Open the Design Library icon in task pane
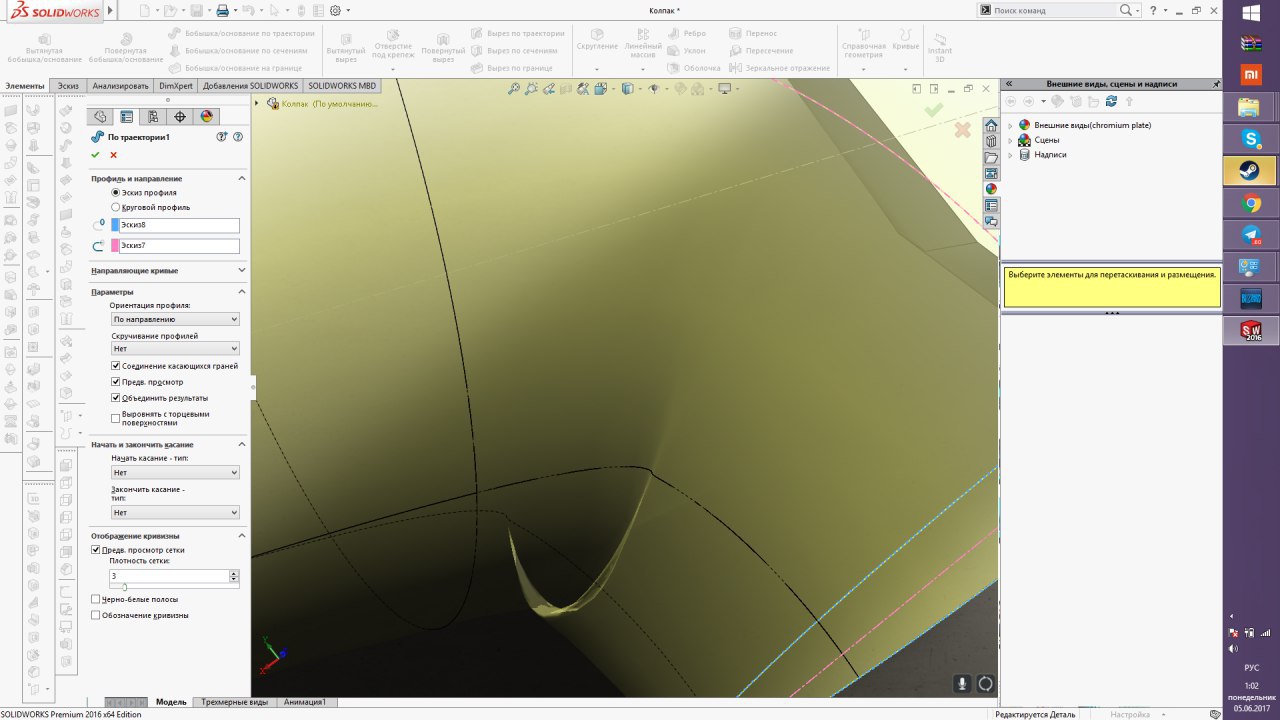Viewport: 1280px width, 720px height. [x=991, y=142]
